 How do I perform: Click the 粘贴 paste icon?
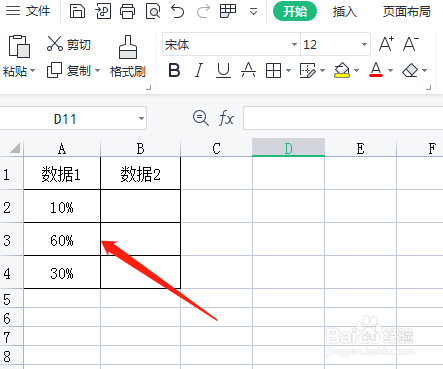[19, 46]
